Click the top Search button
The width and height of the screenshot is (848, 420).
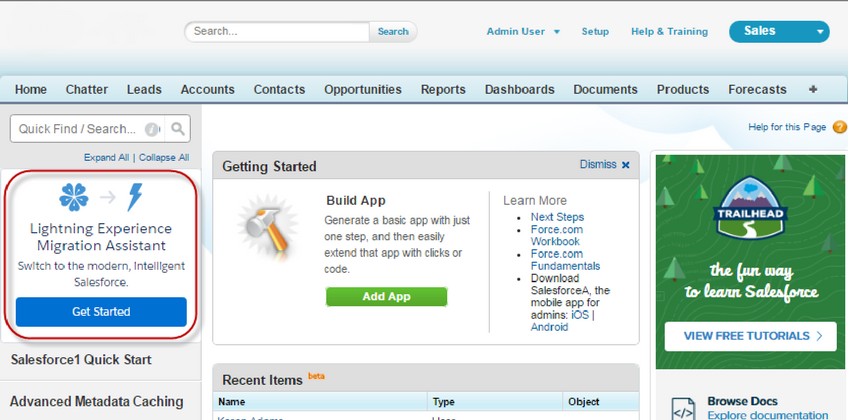tap(393, 31)
